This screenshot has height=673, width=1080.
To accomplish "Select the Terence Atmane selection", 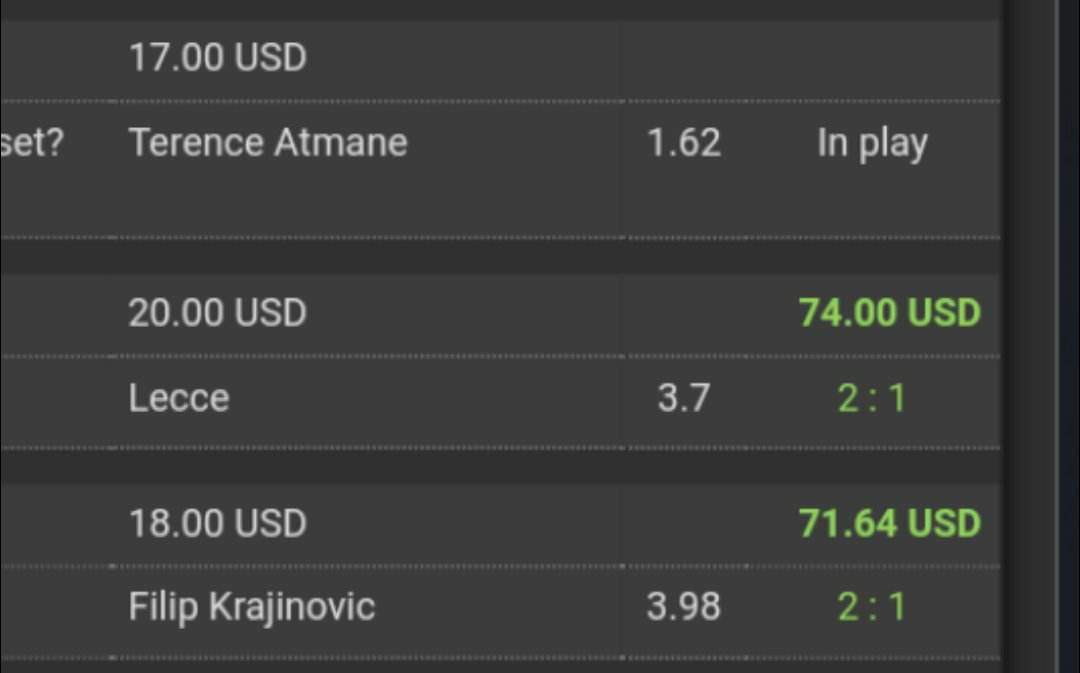I will coord(268,143).
